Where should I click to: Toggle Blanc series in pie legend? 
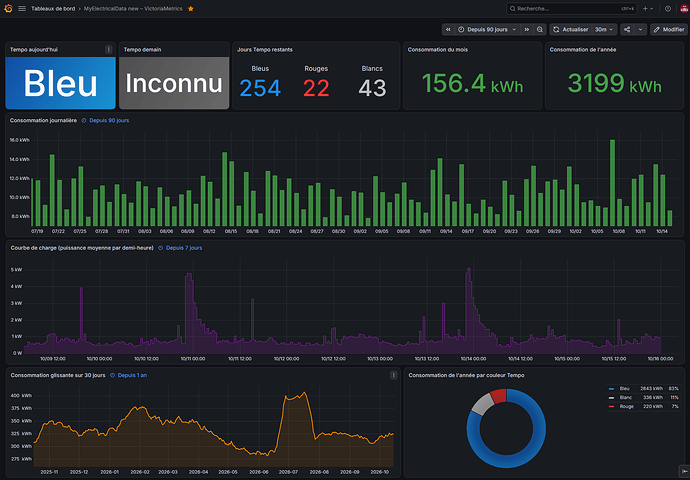(625, 397)
